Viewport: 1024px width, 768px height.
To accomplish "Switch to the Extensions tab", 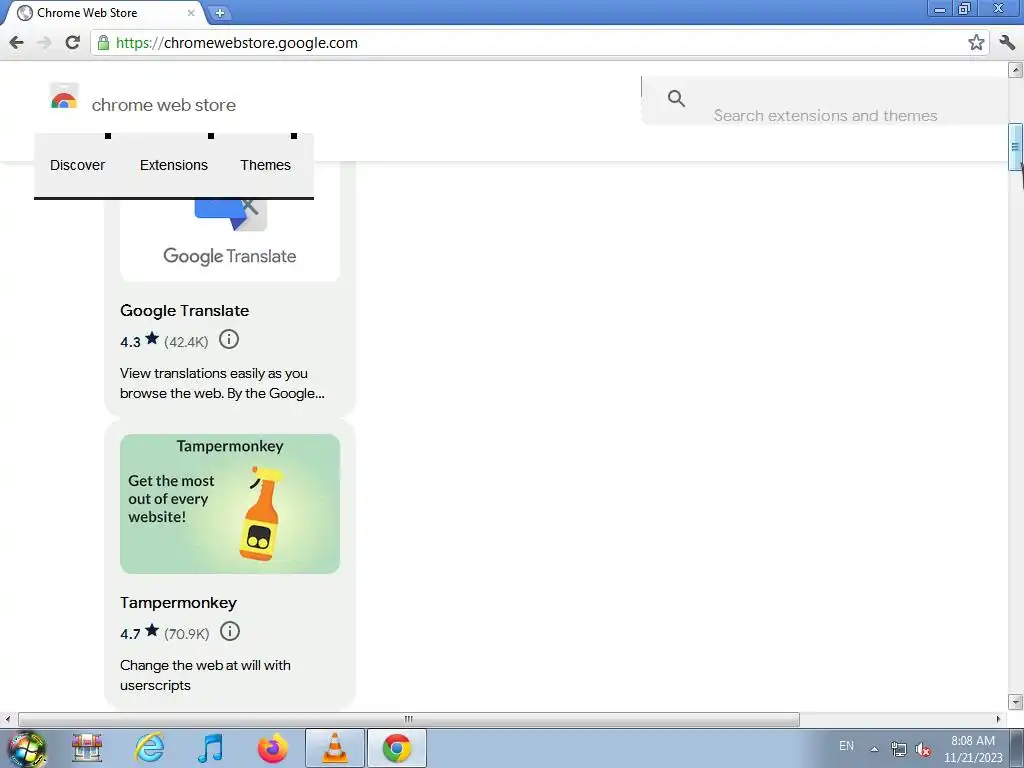I will (174, 165).
